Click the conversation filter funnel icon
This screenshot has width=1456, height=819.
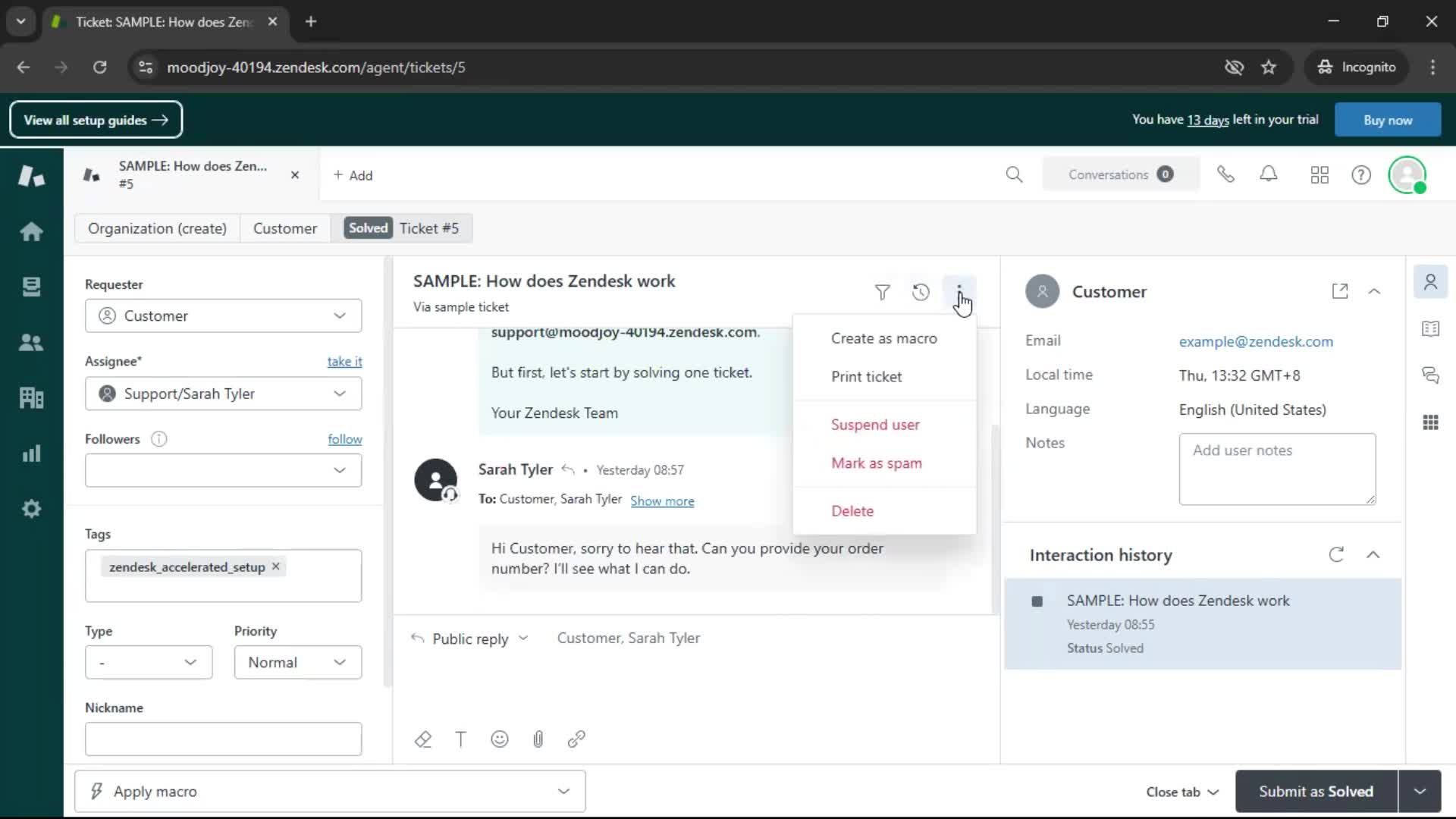(x=882, y=292)
